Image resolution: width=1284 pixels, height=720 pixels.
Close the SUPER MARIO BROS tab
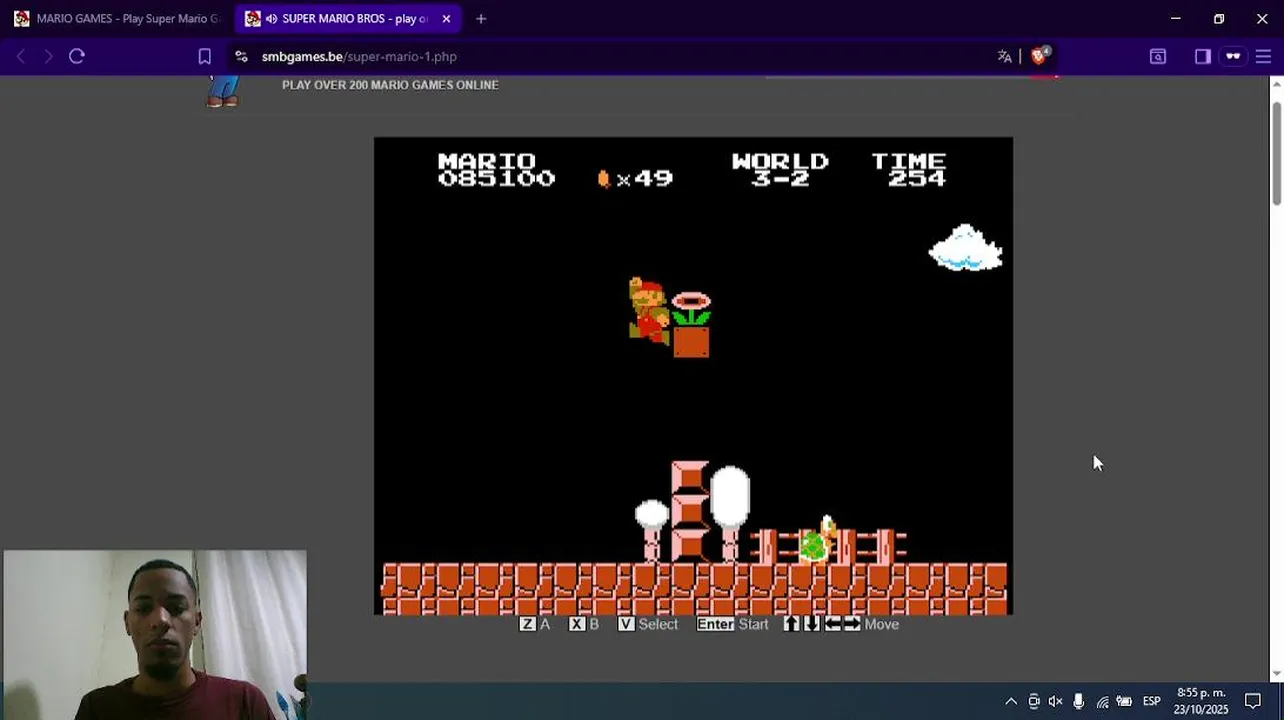(446, 19)
